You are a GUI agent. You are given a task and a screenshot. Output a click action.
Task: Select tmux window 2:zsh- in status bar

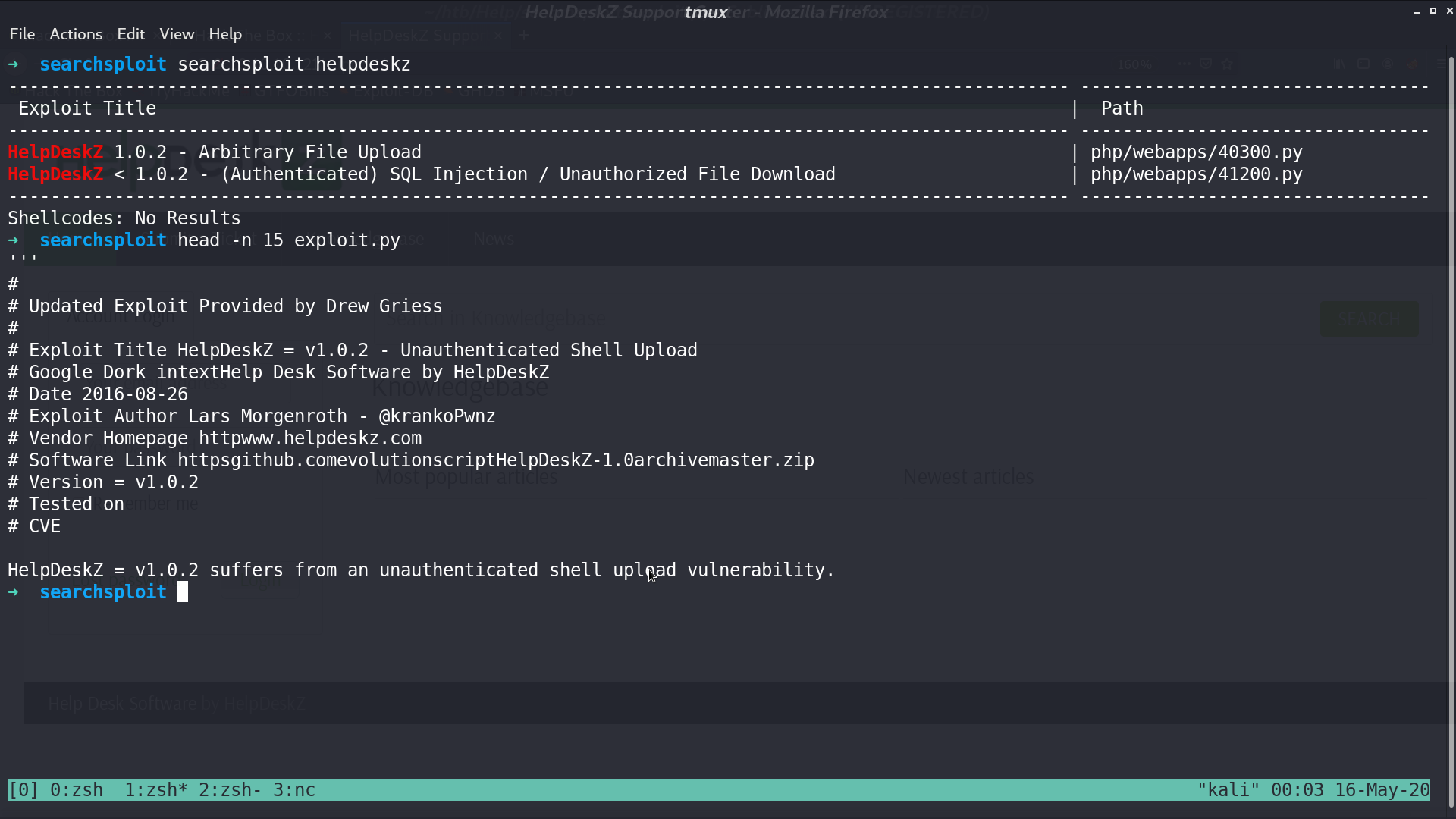click(x=230, y=790)
